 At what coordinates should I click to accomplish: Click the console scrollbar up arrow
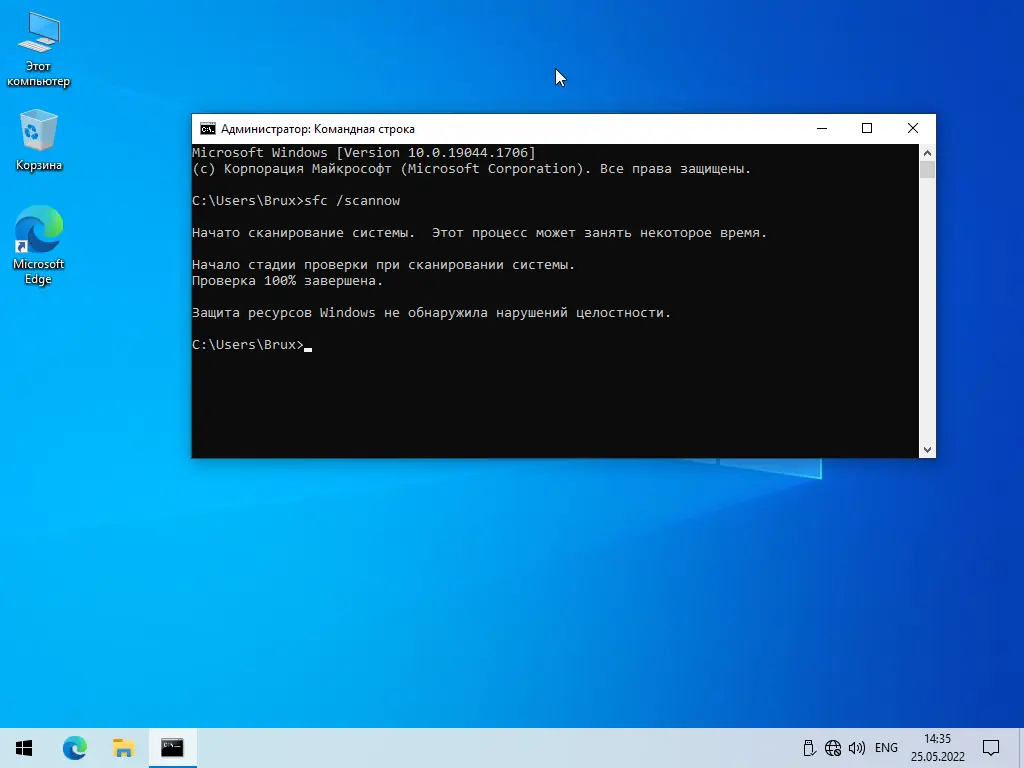[927, 153]
